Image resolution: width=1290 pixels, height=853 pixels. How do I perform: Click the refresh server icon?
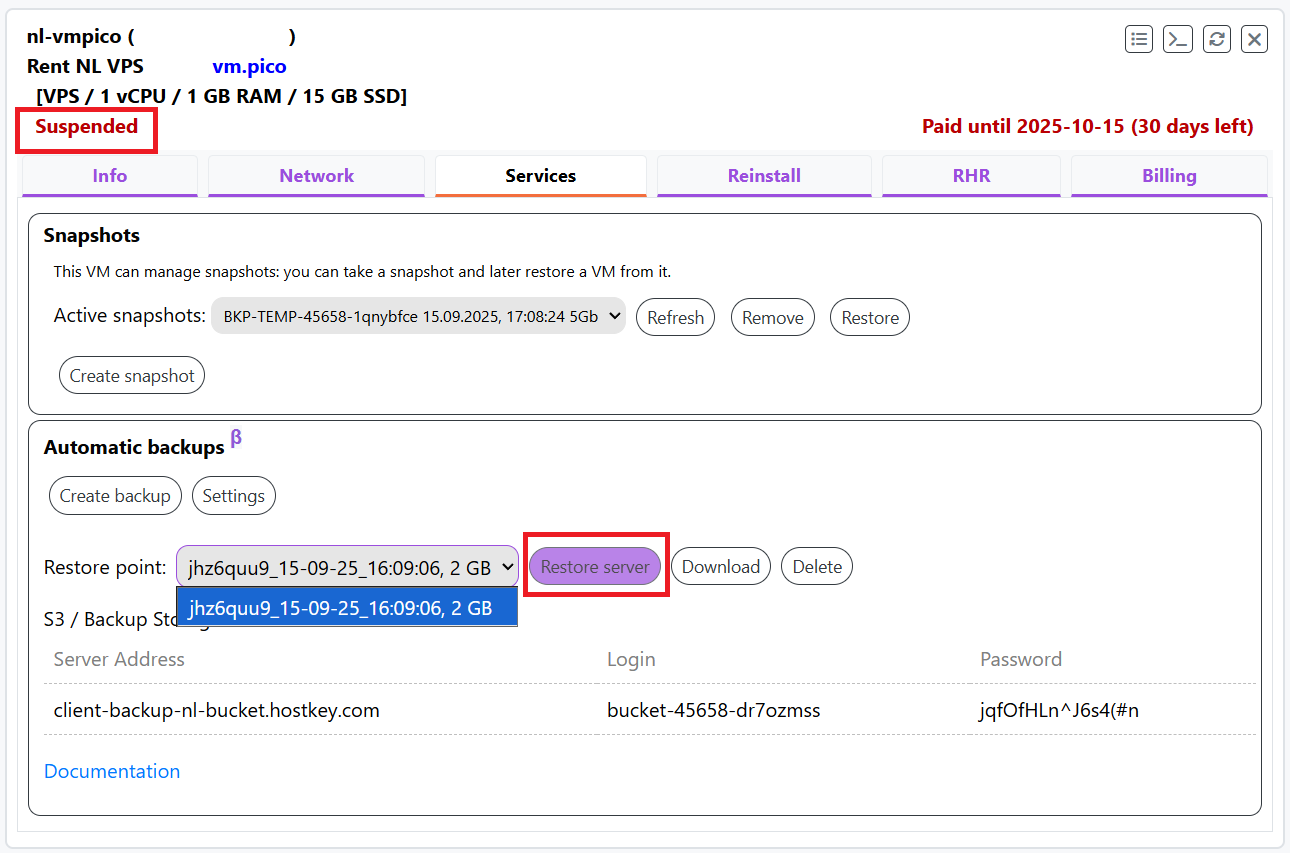coord(1216,39)
